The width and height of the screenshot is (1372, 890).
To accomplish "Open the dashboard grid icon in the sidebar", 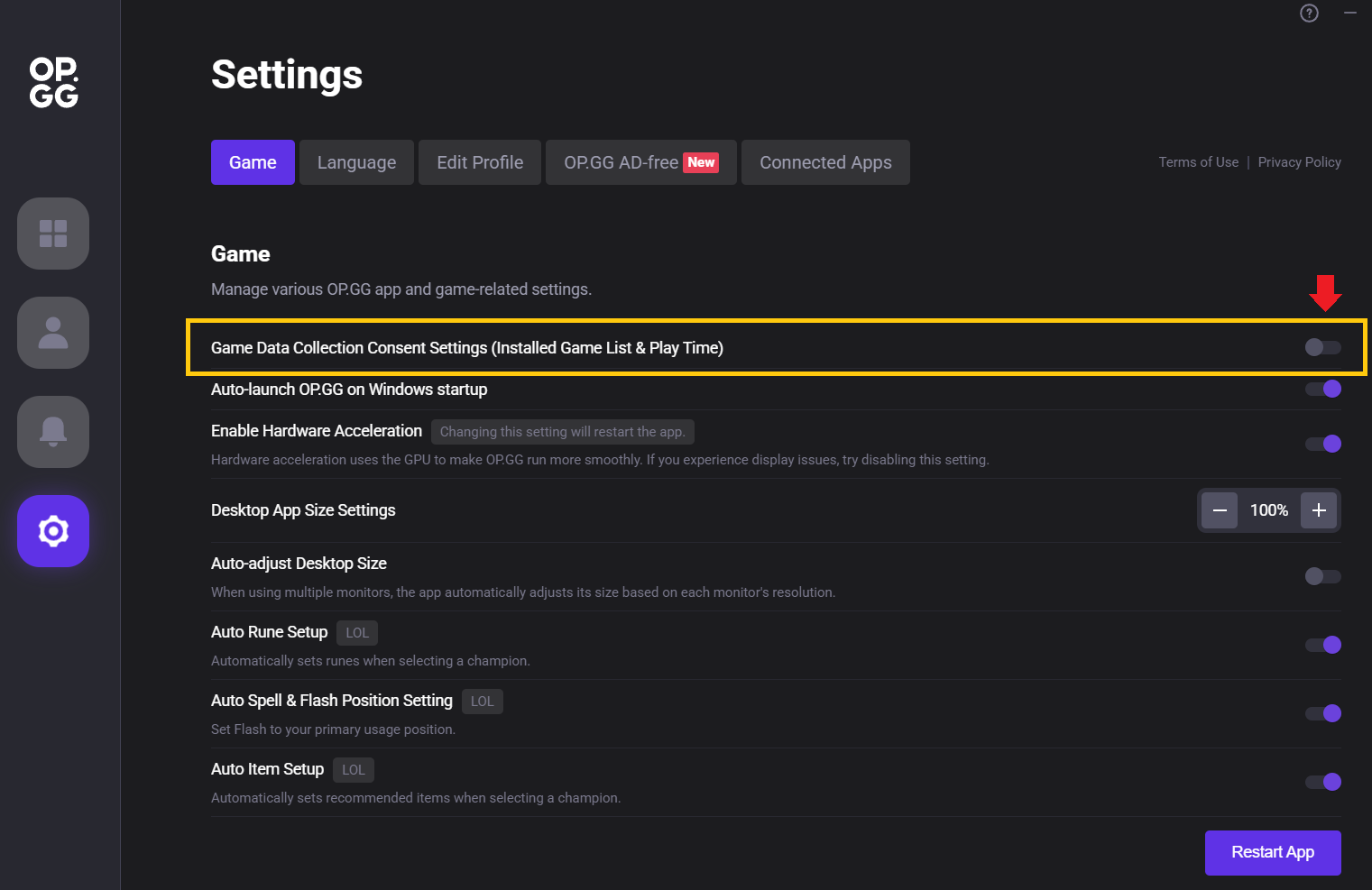I will [53, 234].
